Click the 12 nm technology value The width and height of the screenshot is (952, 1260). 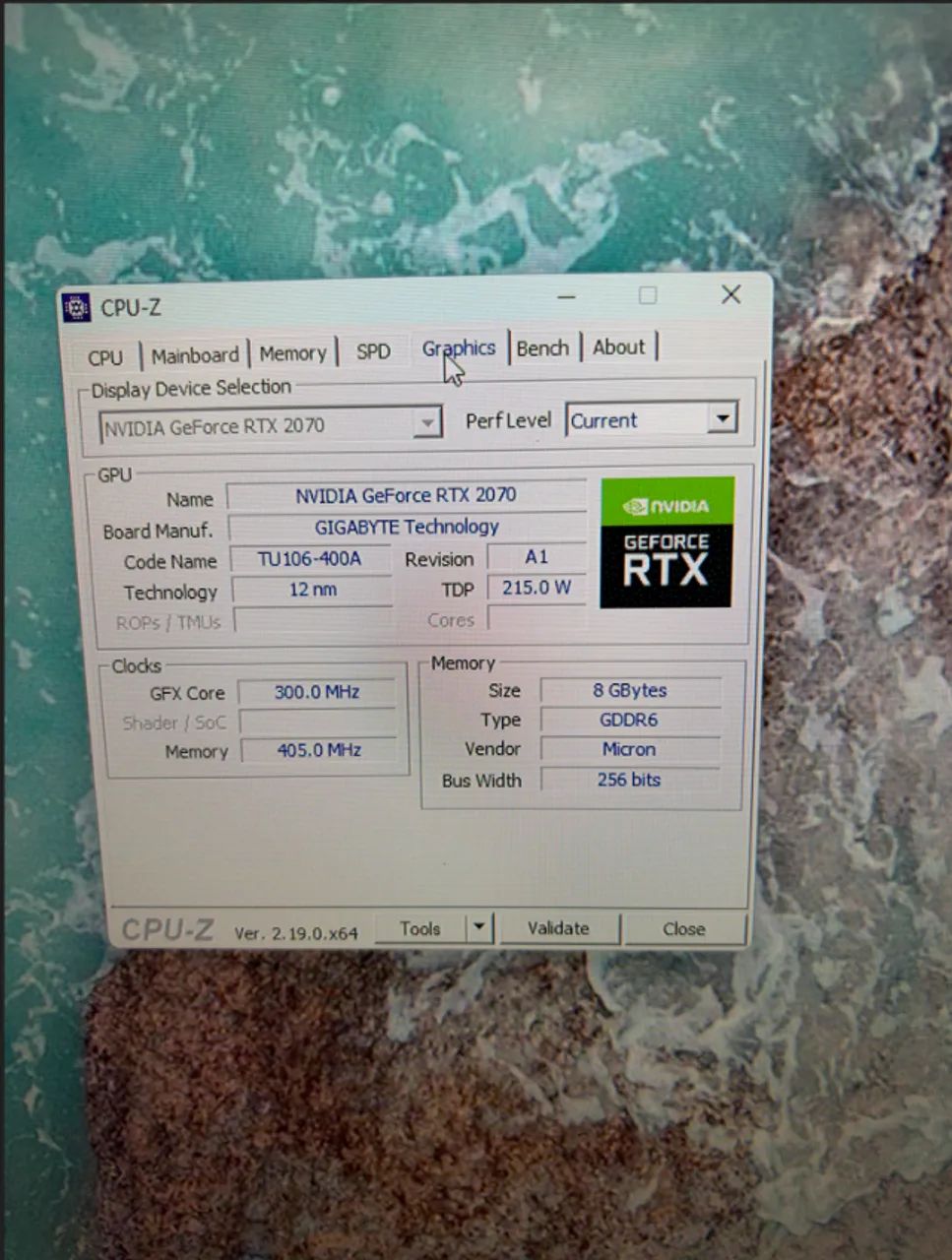pyautogui.click(x=312, y=590)
